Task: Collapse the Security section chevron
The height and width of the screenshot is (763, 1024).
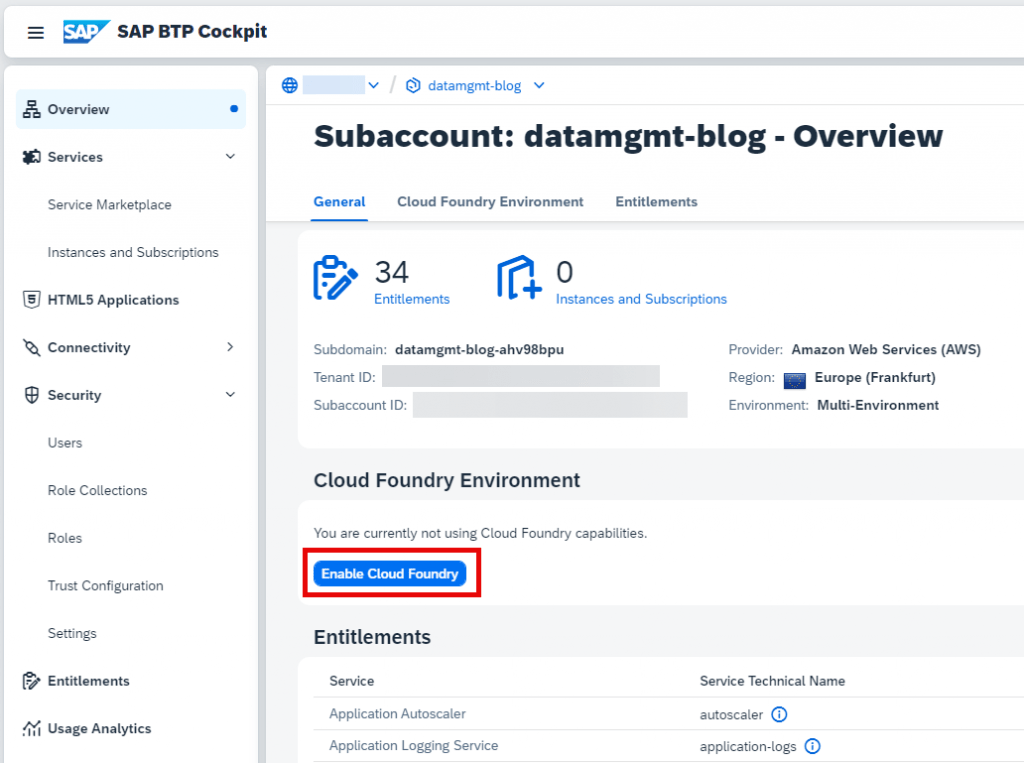Action: 231,395
